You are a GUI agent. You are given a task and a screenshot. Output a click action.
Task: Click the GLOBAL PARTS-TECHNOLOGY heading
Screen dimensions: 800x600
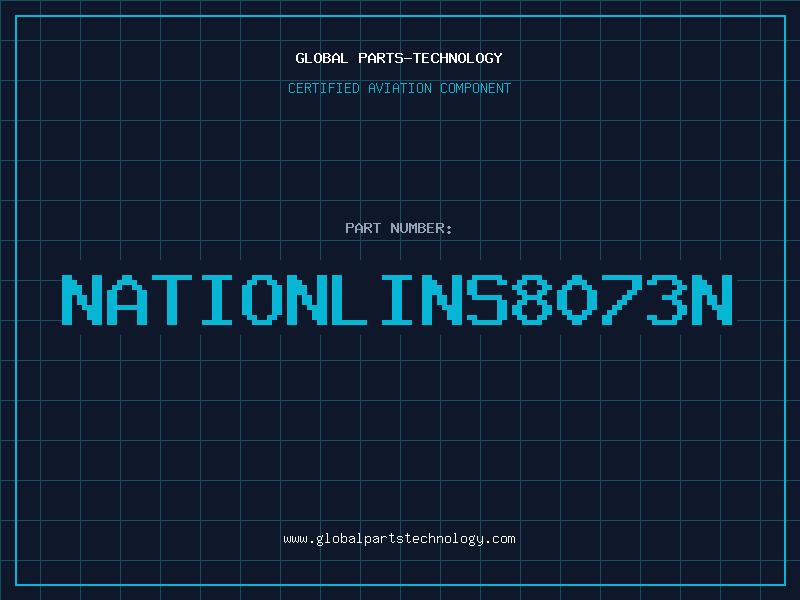(399, 58)
